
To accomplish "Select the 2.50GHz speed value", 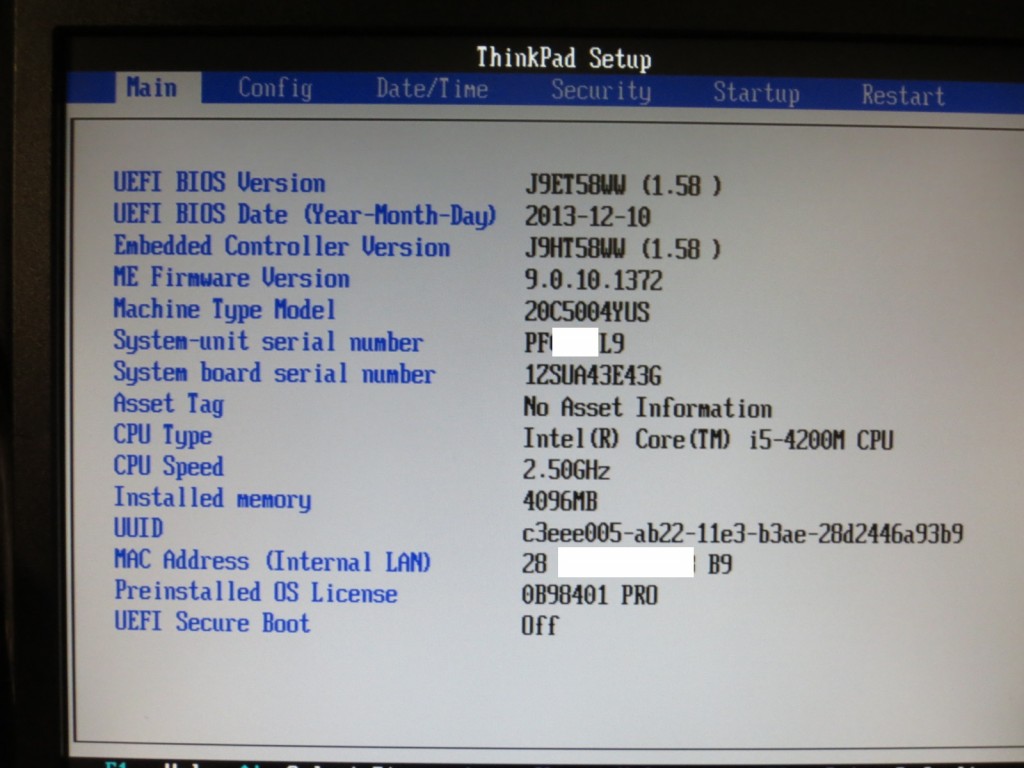I will [566, 470].
